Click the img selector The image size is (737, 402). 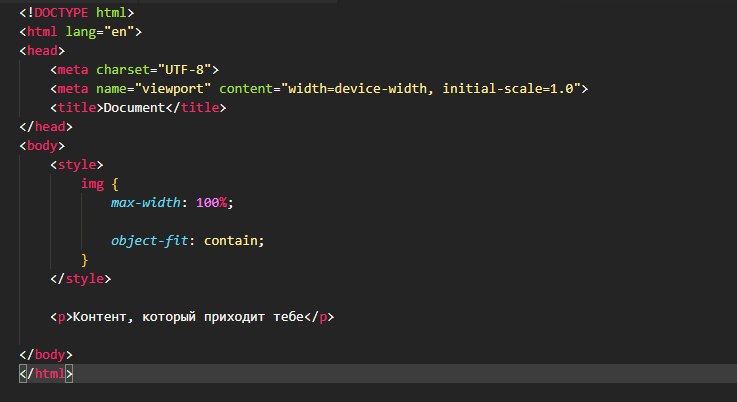tap(92, 183)
